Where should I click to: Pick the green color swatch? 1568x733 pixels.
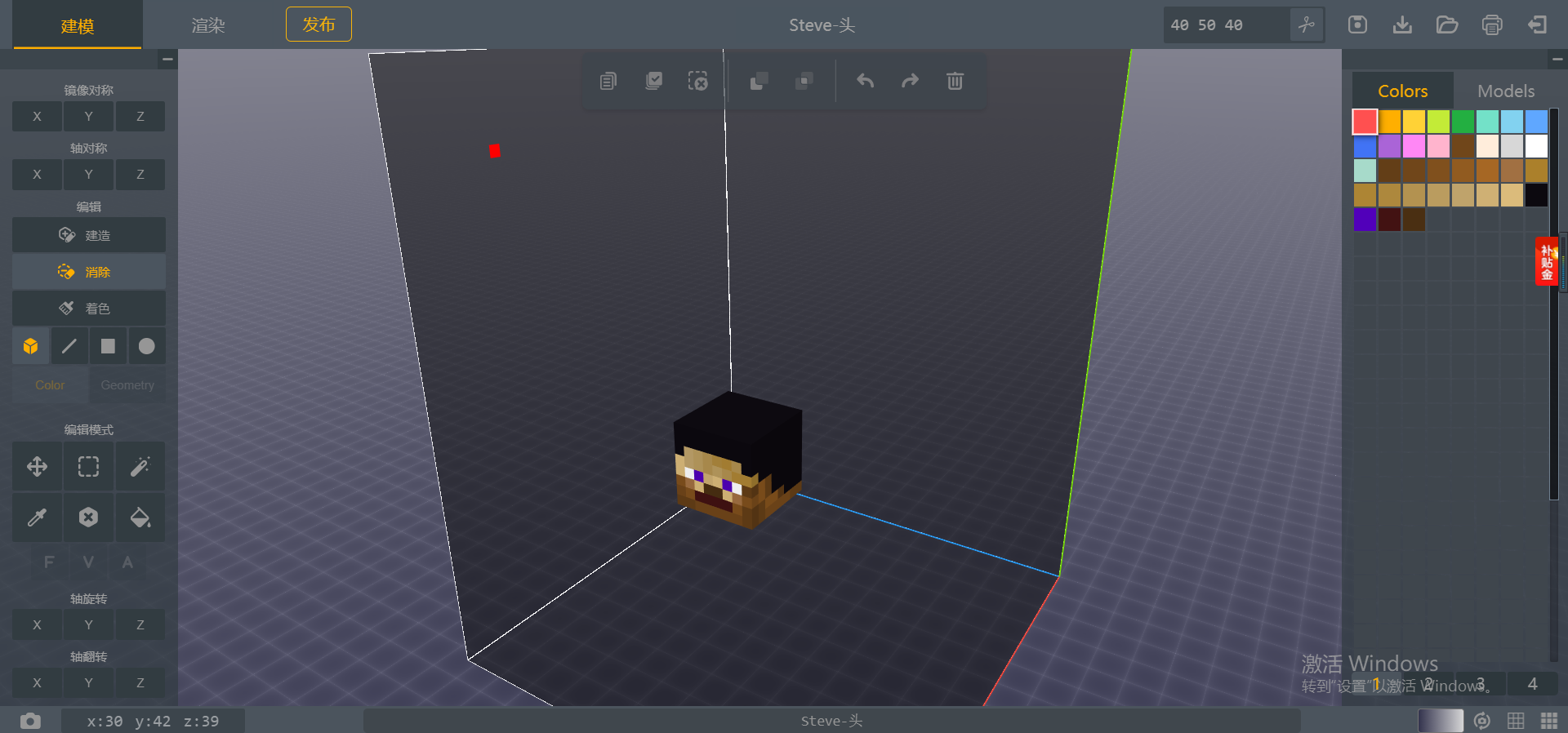click(1463, 122)
